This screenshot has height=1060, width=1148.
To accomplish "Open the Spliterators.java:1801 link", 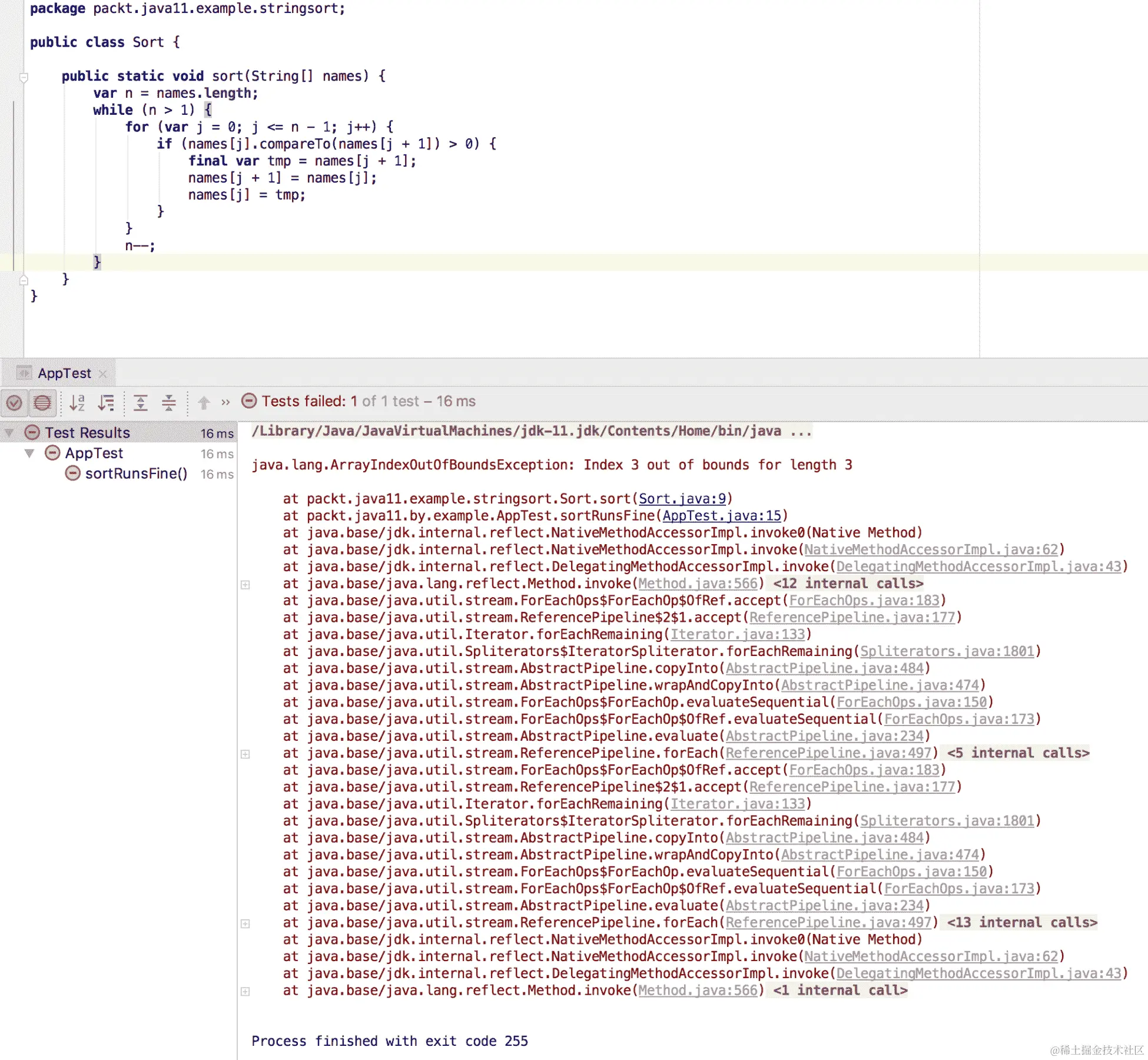I will (947, 651).
